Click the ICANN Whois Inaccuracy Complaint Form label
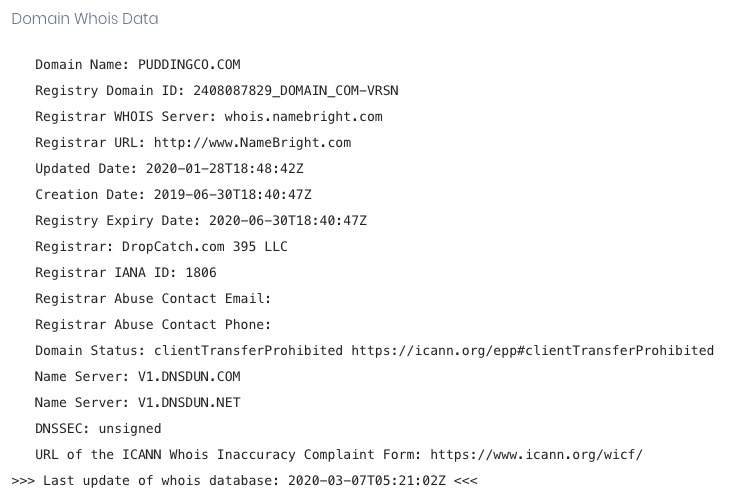Viewport: 740px width, 503px height. (x=226, y=455)
